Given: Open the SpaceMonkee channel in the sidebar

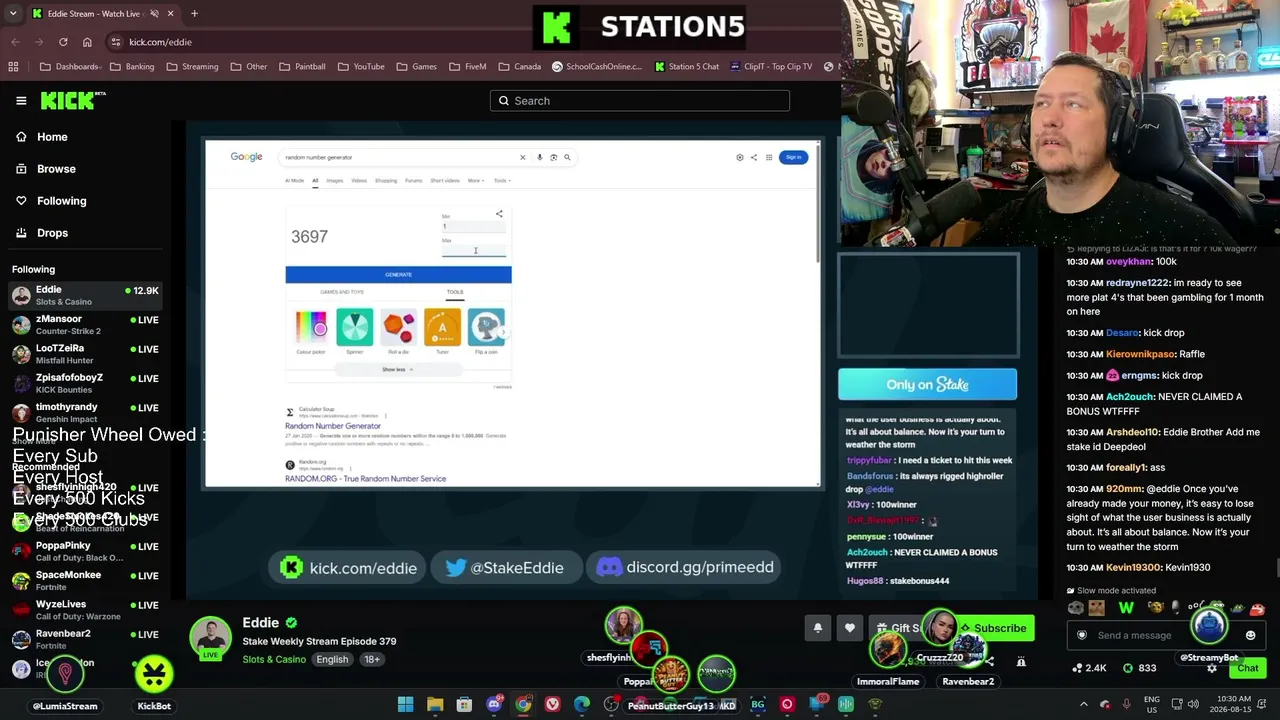Looking at the screenshot, I should point(86,580).
